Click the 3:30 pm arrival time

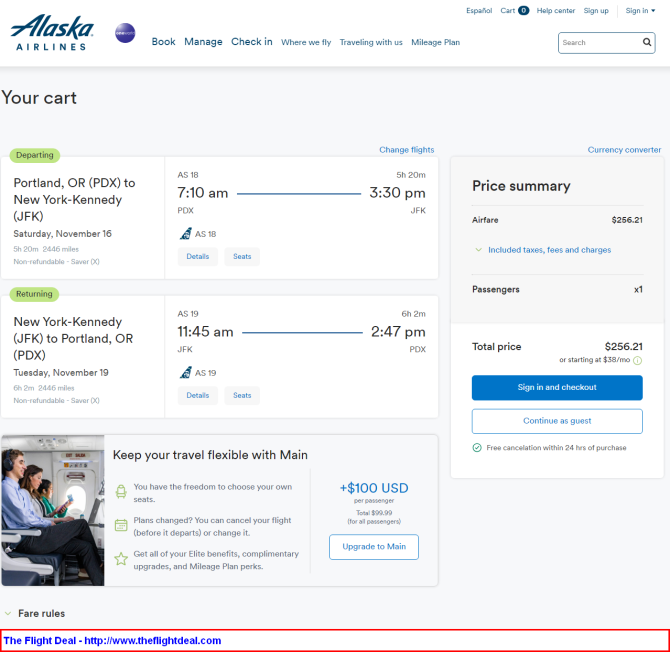point(397,193)
